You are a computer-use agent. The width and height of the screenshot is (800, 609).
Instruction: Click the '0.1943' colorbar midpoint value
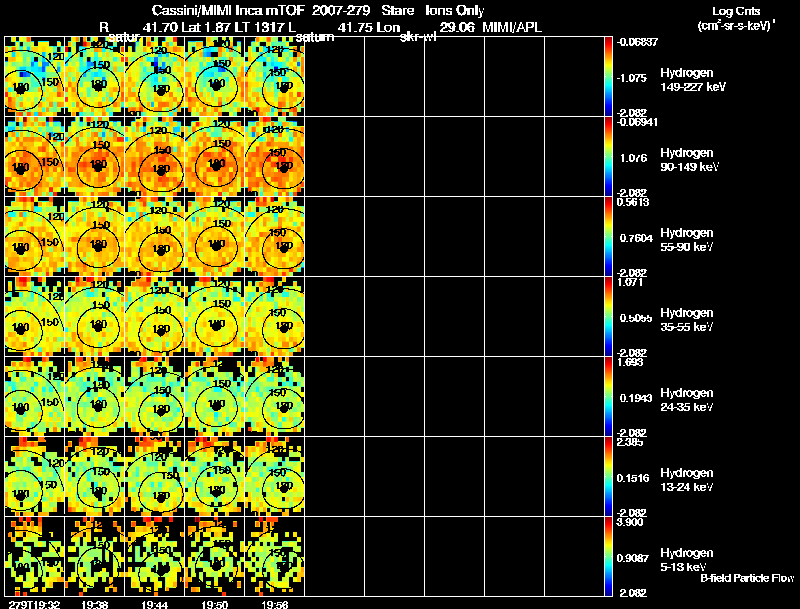pyautogui.click(x=636, y=398)
